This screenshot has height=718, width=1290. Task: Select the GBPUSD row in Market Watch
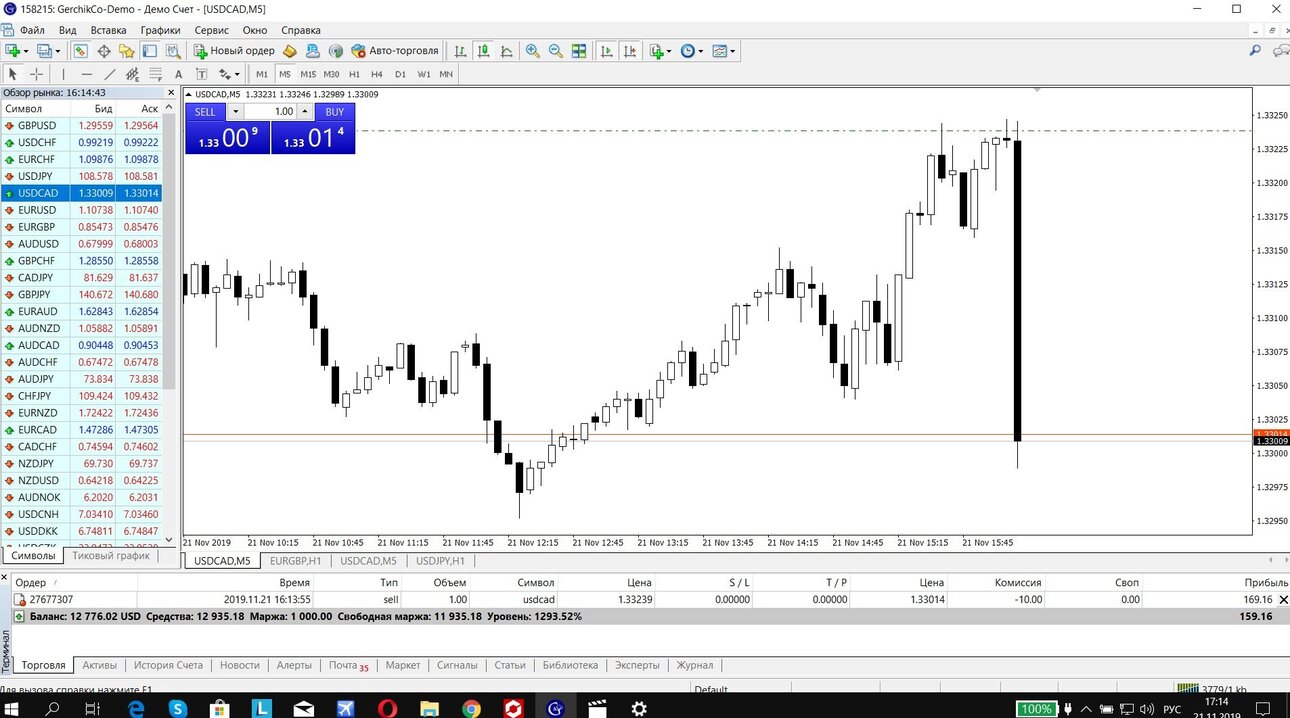[81, 125]
